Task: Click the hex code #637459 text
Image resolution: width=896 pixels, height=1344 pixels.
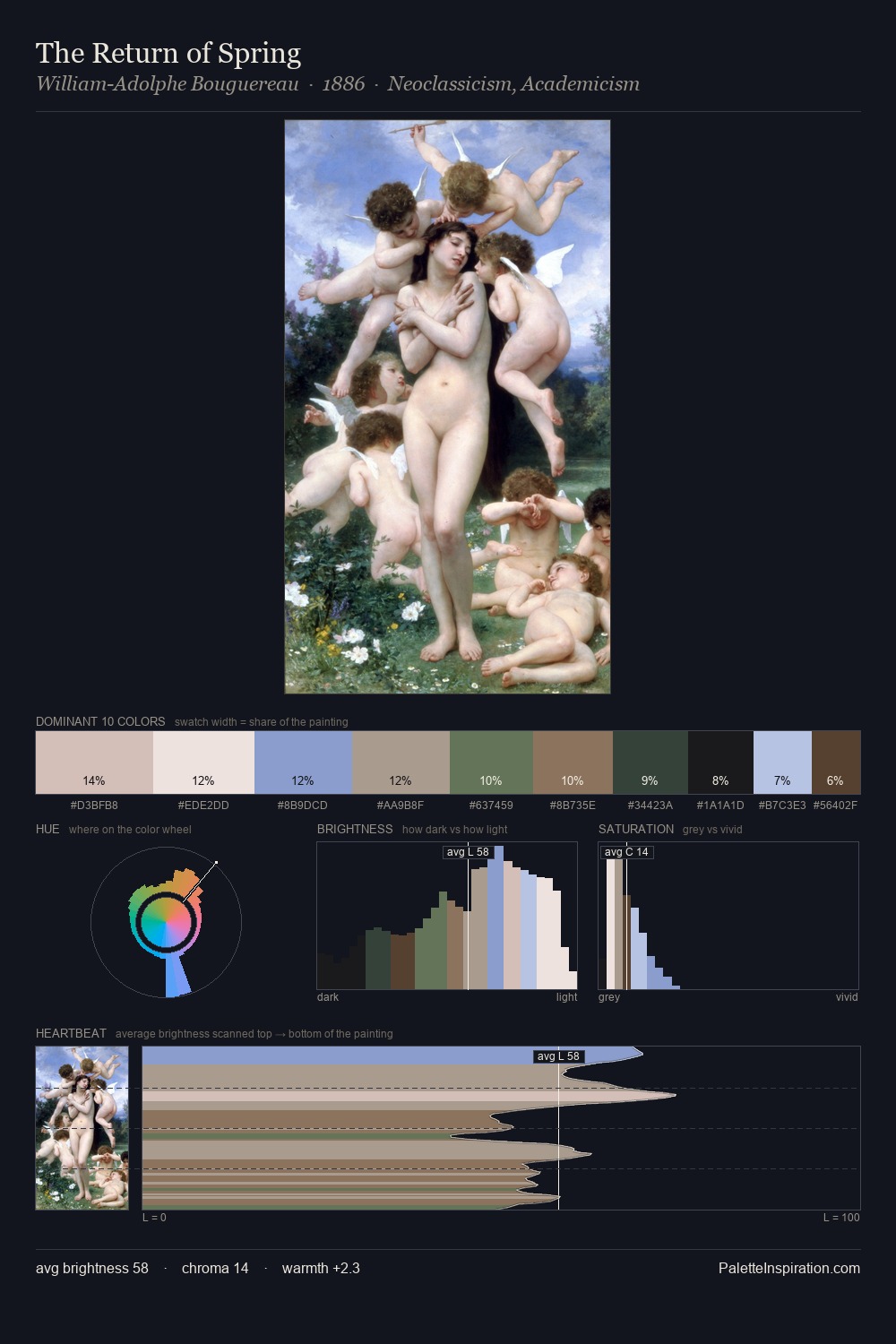Action: point(491,806)
